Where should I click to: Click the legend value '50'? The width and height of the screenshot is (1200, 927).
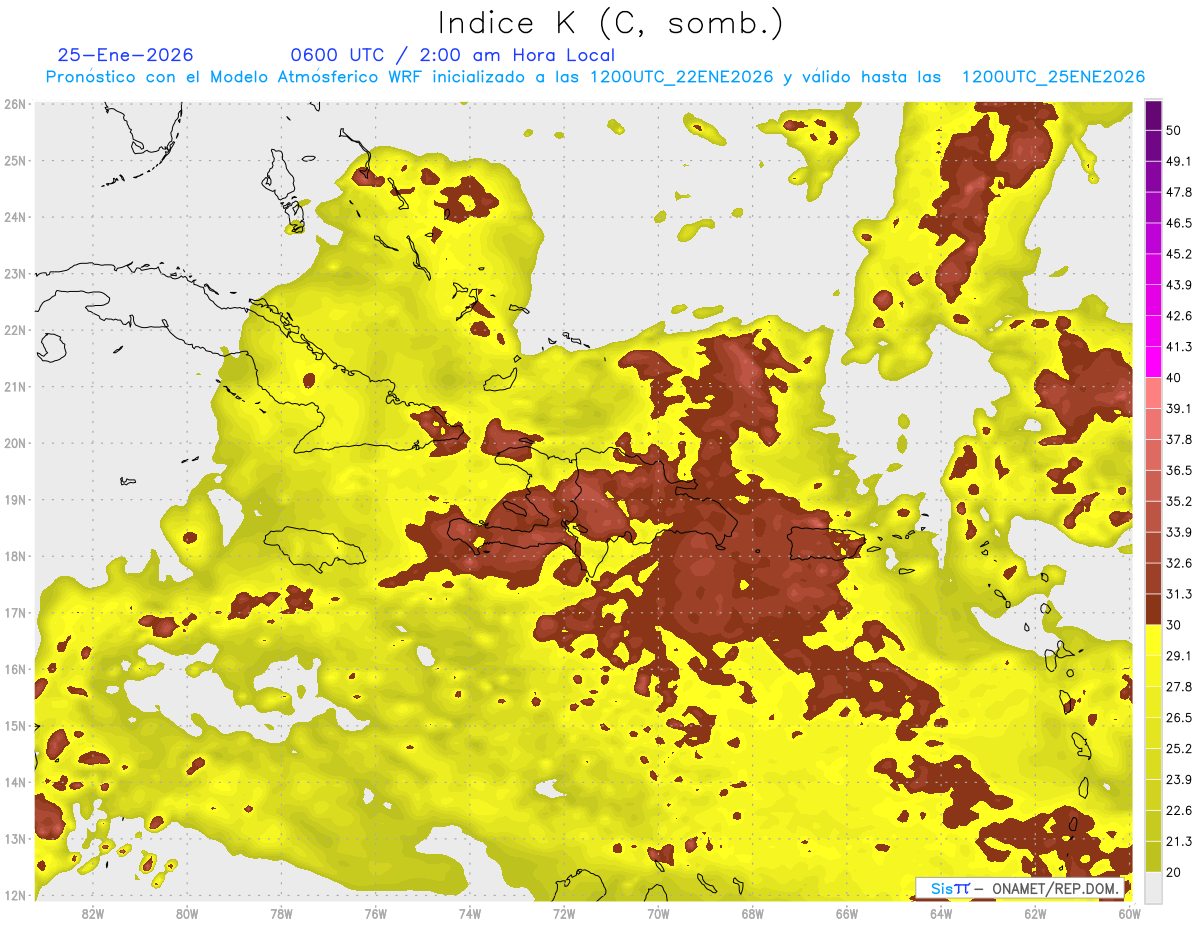coord(1174,130)
